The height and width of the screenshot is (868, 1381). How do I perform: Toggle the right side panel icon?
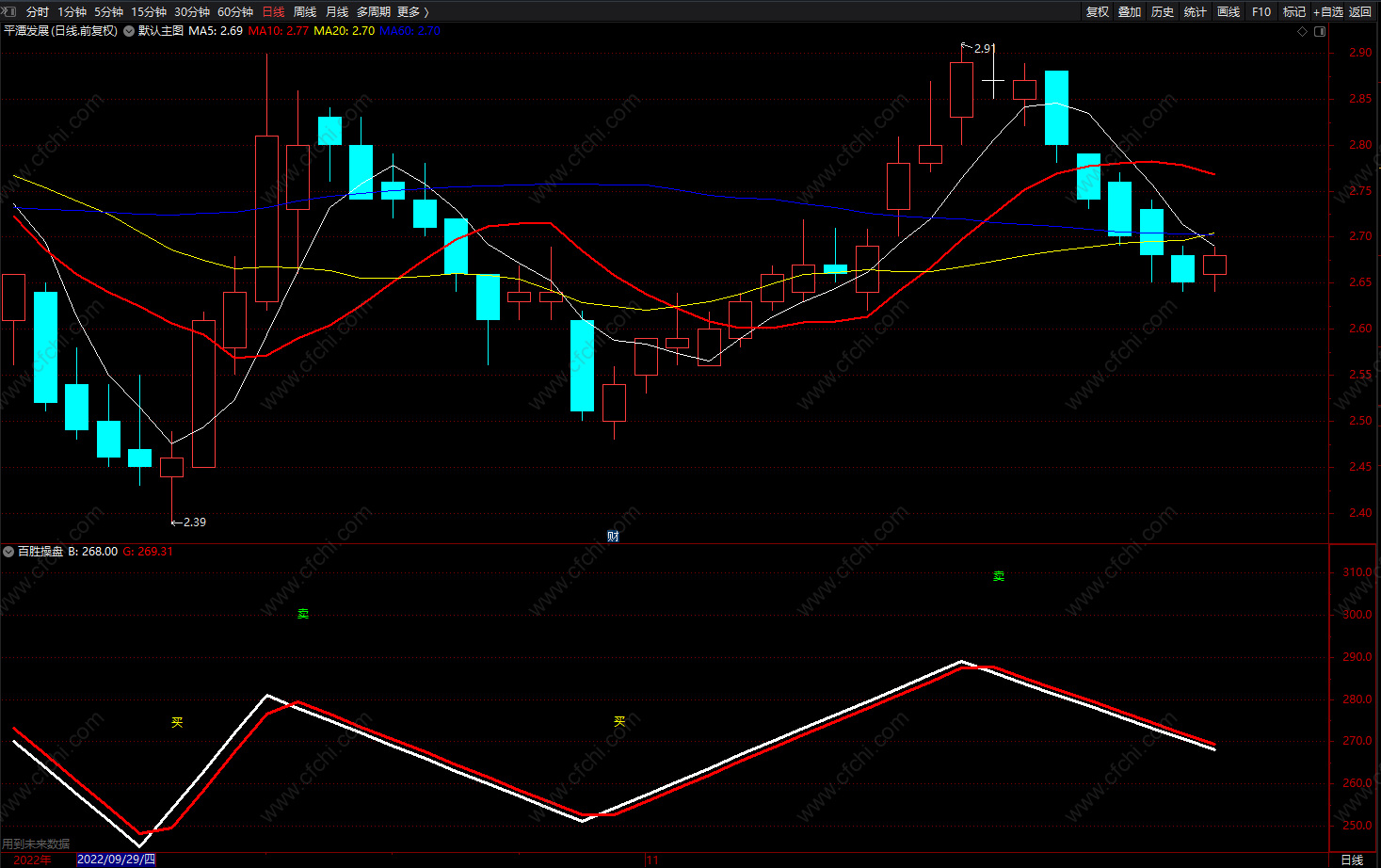point(1320,31)
